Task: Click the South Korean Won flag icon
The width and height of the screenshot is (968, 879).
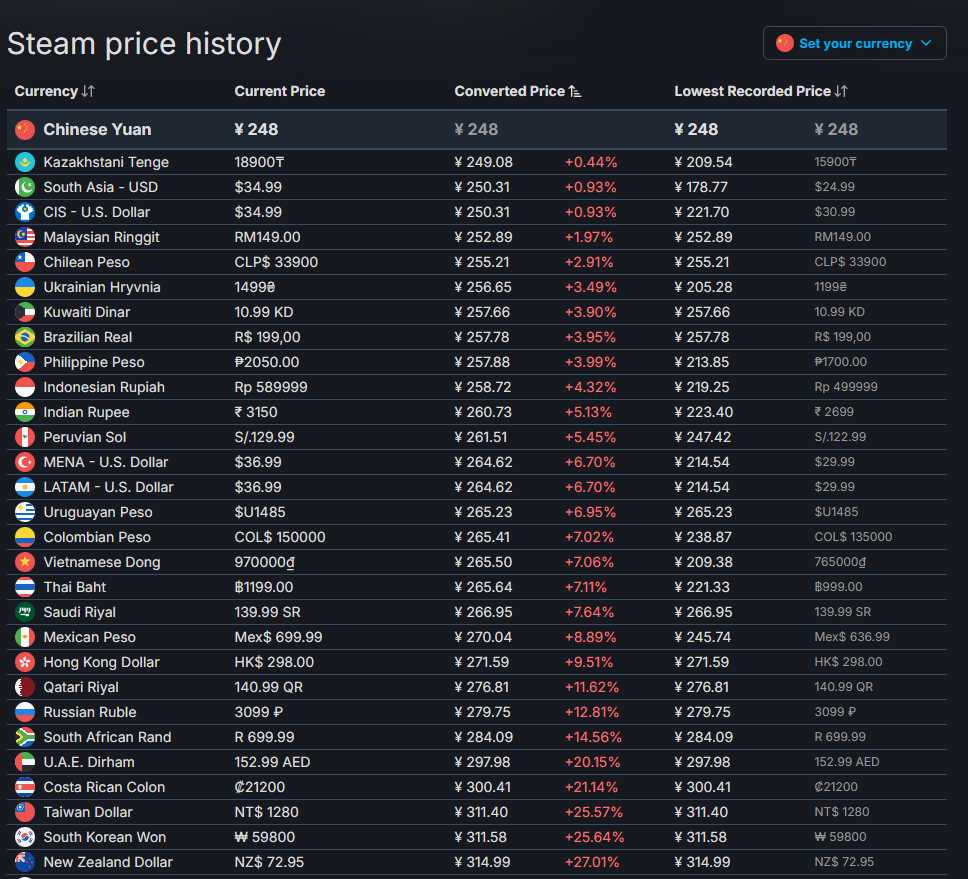Action: click(x=25, y=837)
